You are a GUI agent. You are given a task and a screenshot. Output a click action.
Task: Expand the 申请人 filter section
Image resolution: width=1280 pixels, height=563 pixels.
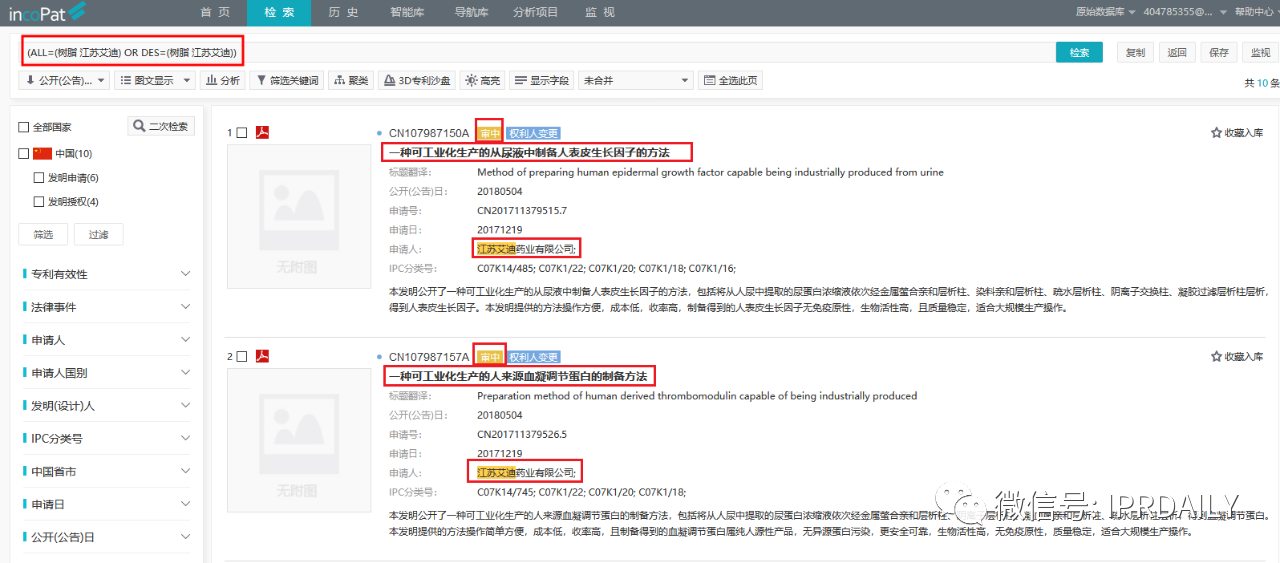(x=106, y=340)
